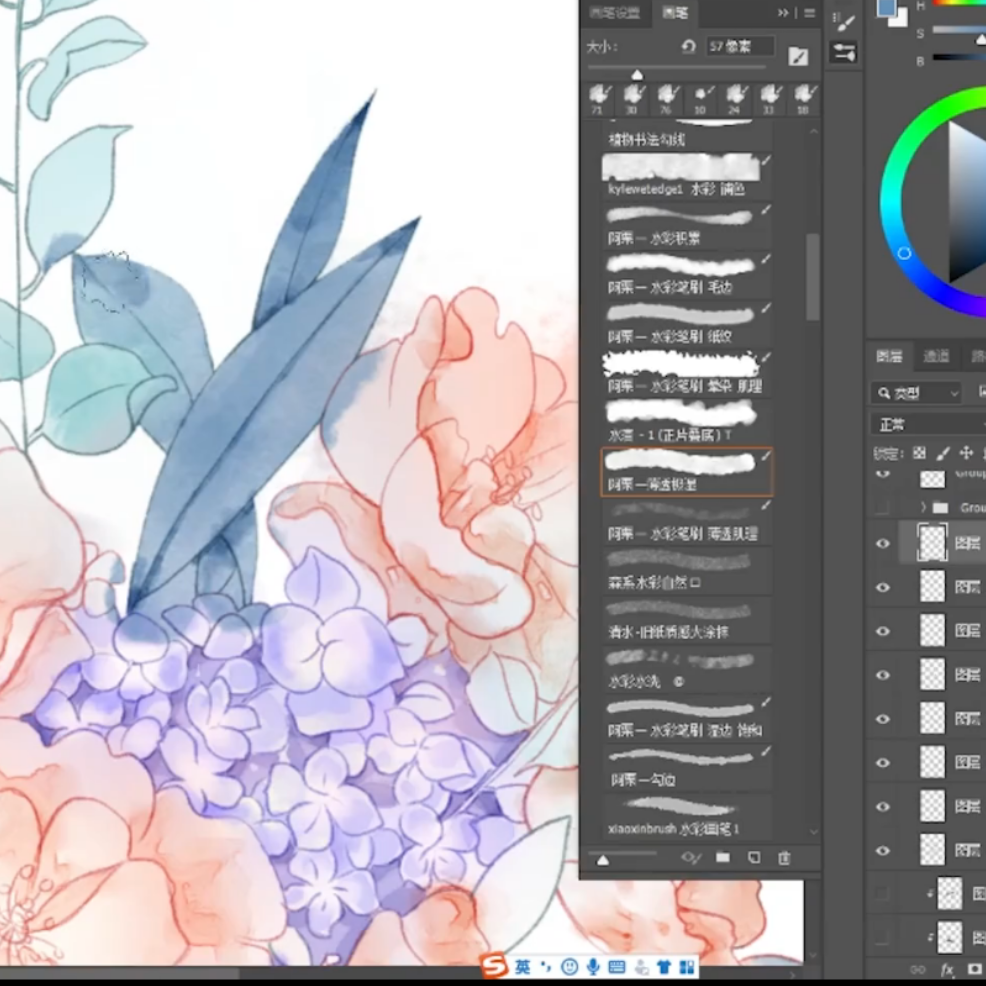Hide the layer directly below the selected layer
Image resolution: width=986 pixels, height=986 pixels.
[883, 587]
